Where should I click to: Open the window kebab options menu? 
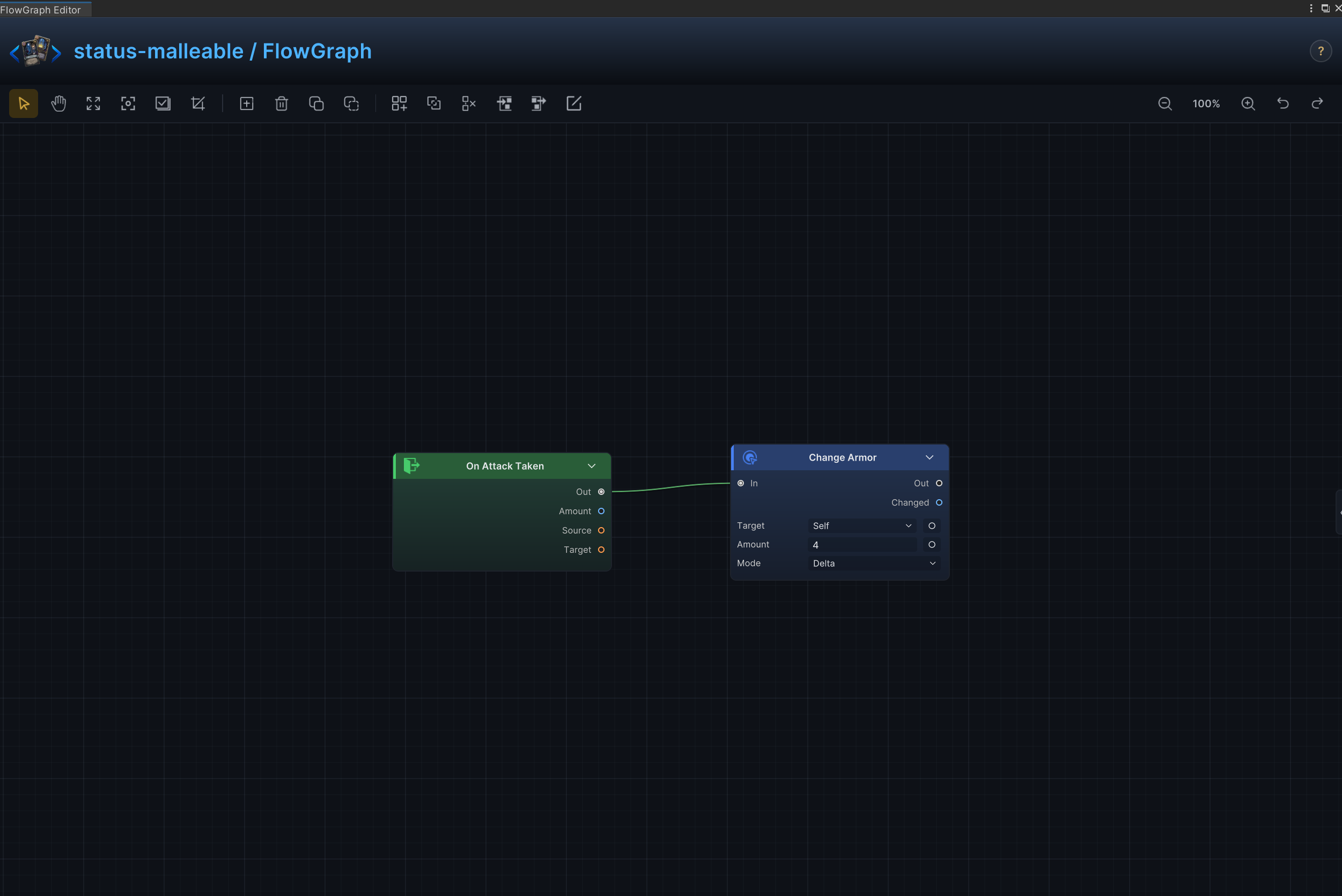tap(1310, 8)
